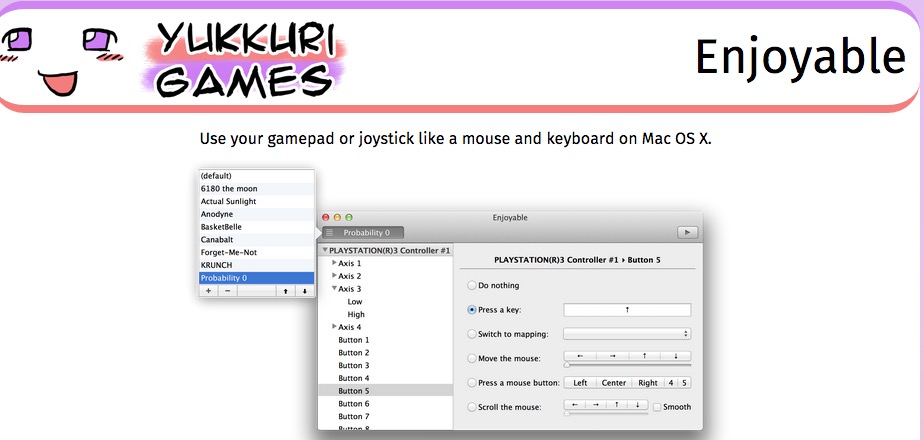Choose Center mouse button segment
Screen dimensions: 924x440
[x=613, y=383]
